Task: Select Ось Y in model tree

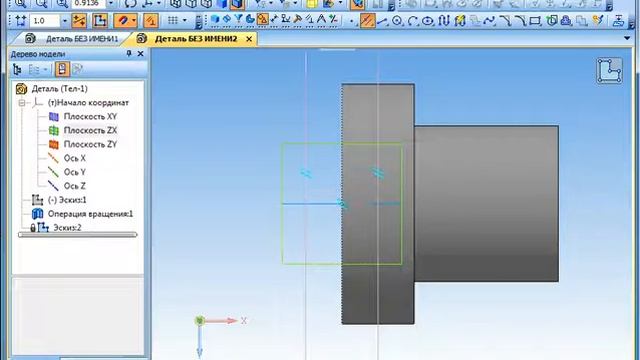Action: click(x=75, y=172)
